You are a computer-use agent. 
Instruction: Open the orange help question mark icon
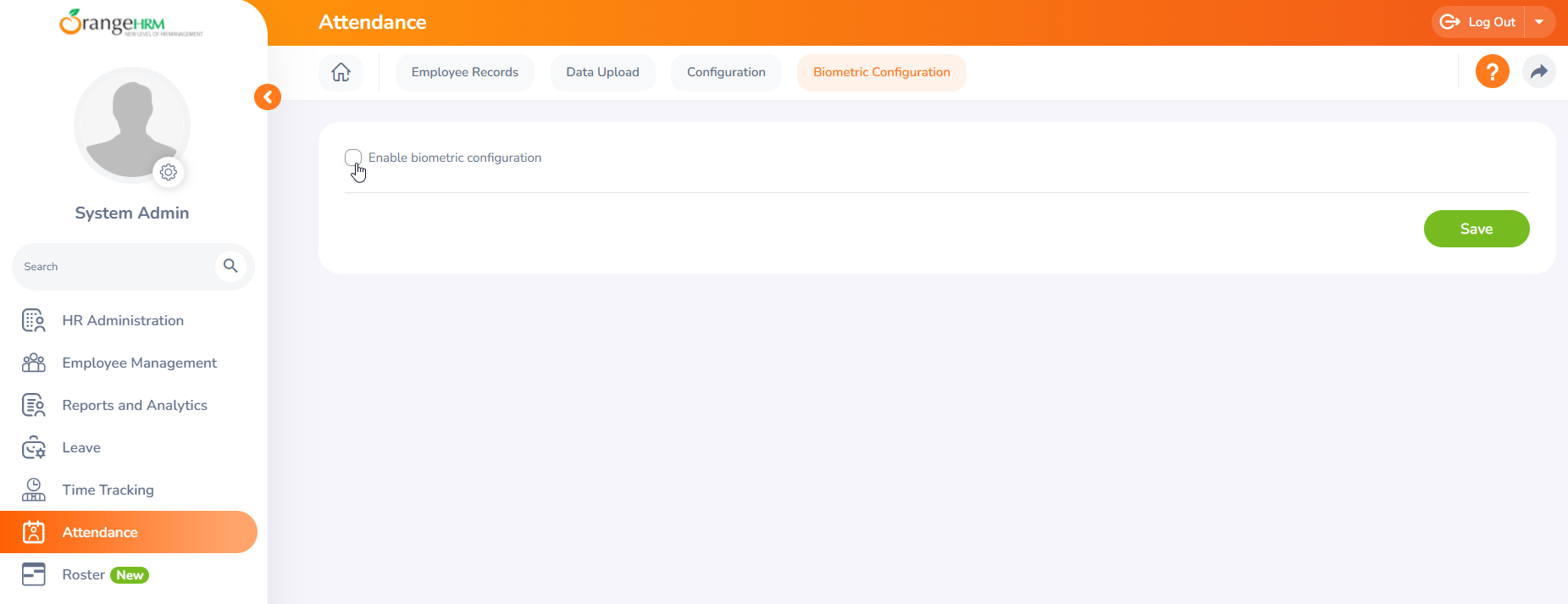click(x=1492, y=72)
